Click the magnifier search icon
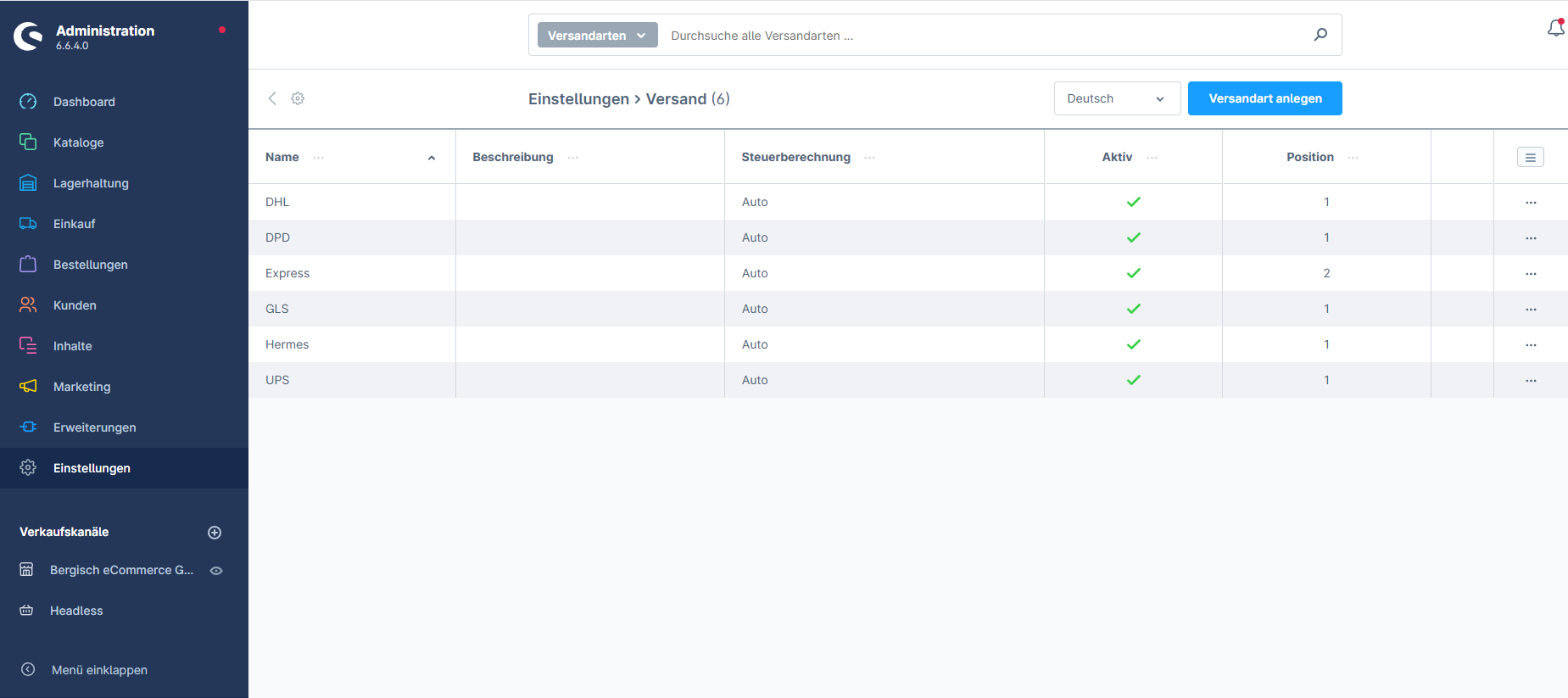This screenshot has width=1568, height=698. click(x=1320, y=35)
